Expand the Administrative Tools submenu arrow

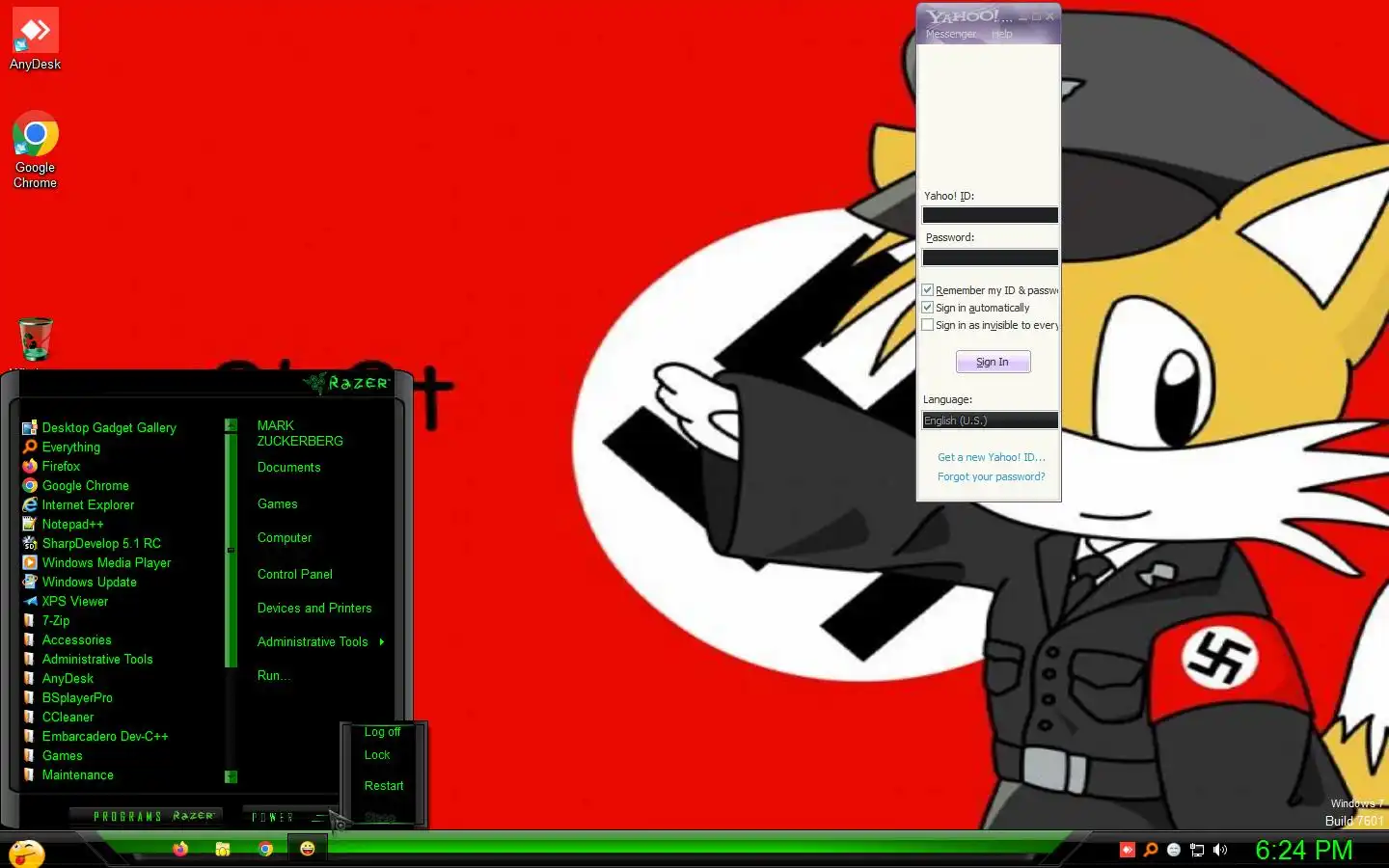point(382,641)
